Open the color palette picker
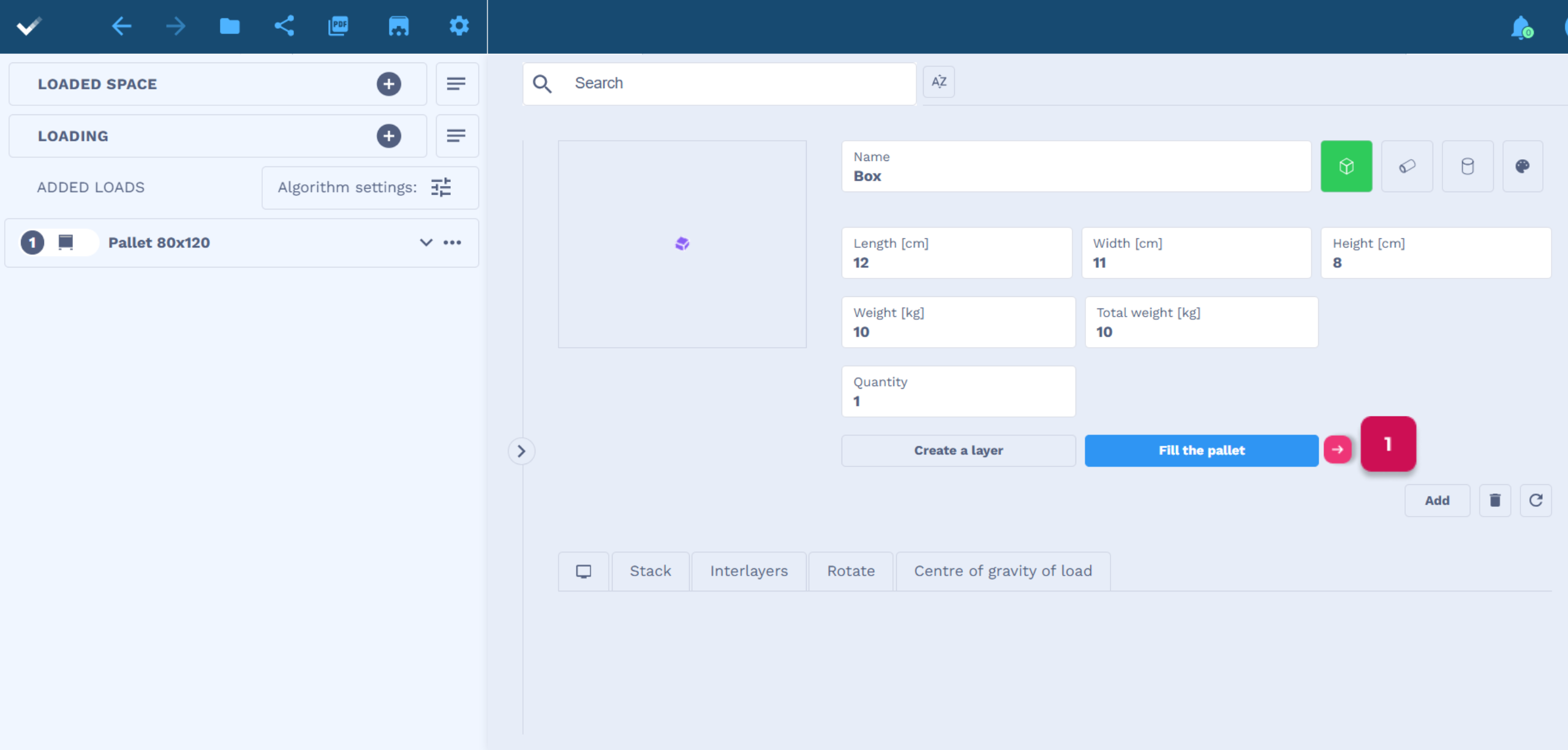The height and width of the screenshot is (750, 1568). click(x=1522, y=167)
